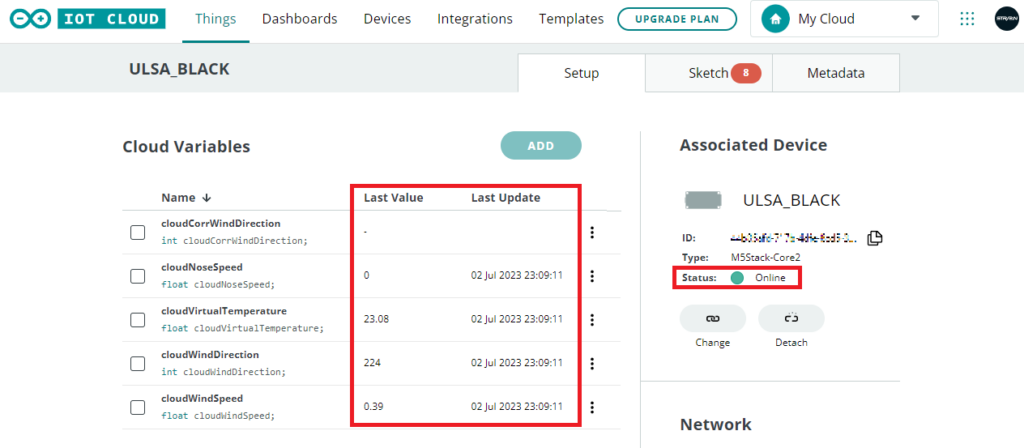Open options menu for cloudWindSpeed row
This screenshot has height=448, width=1024.
[592, 407]
